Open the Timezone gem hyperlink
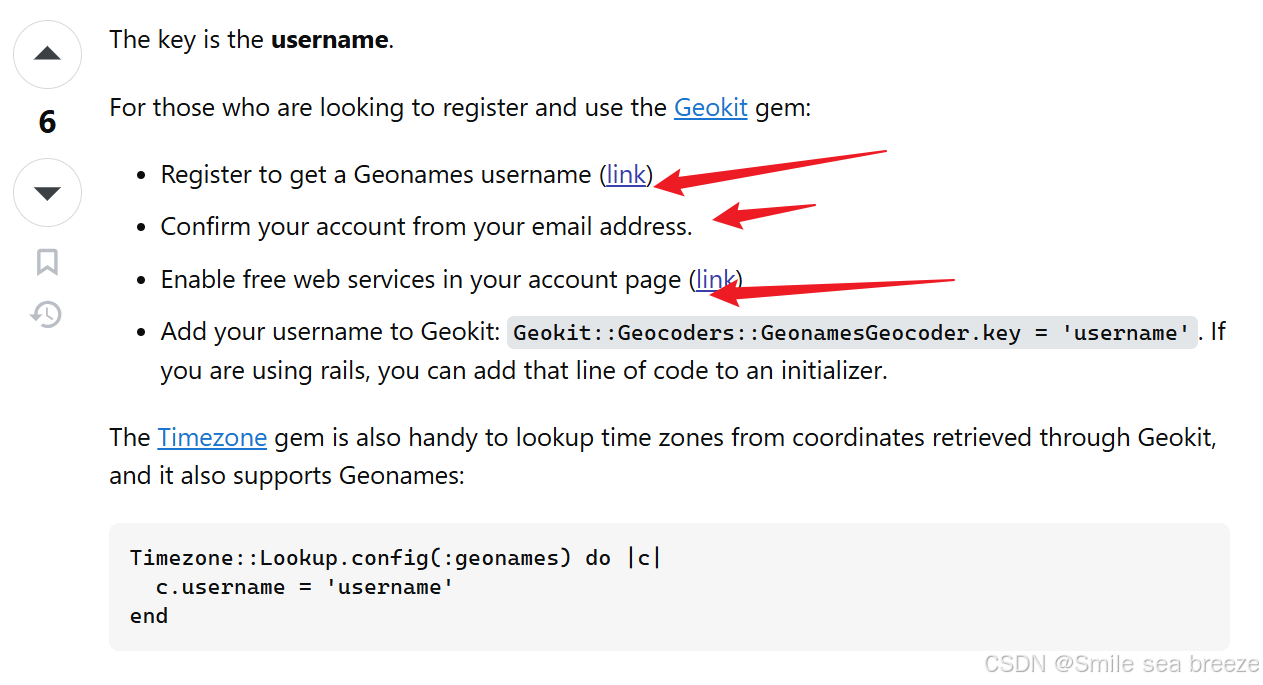The image size is (1263, 685). (x=212, y=437)
